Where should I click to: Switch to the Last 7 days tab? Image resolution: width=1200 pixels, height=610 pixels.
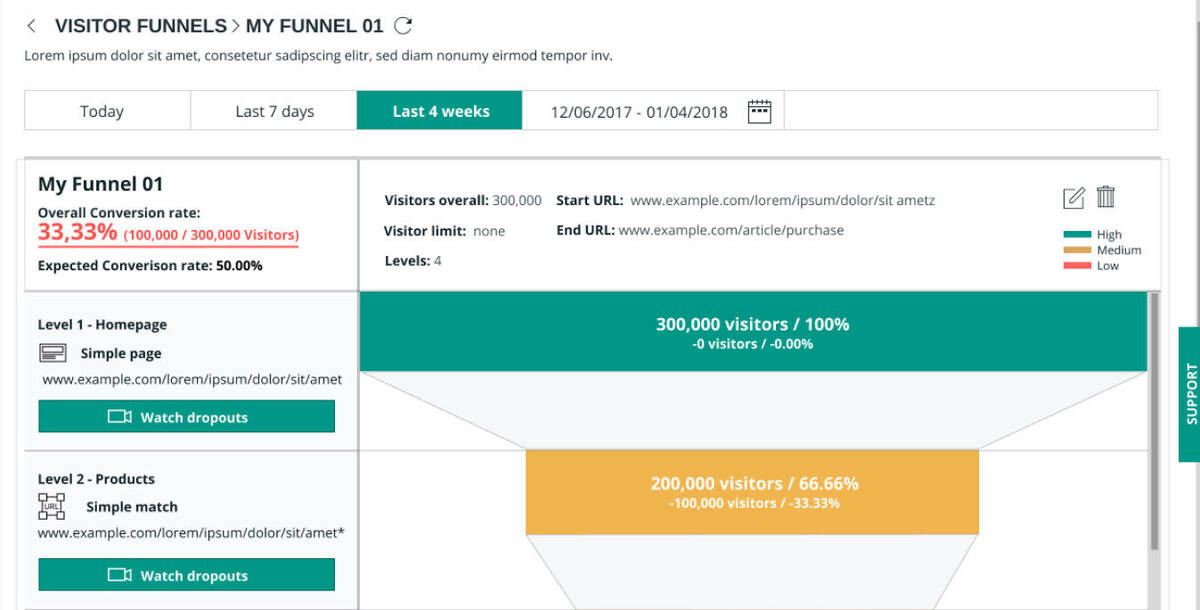(x=274, y=111)
